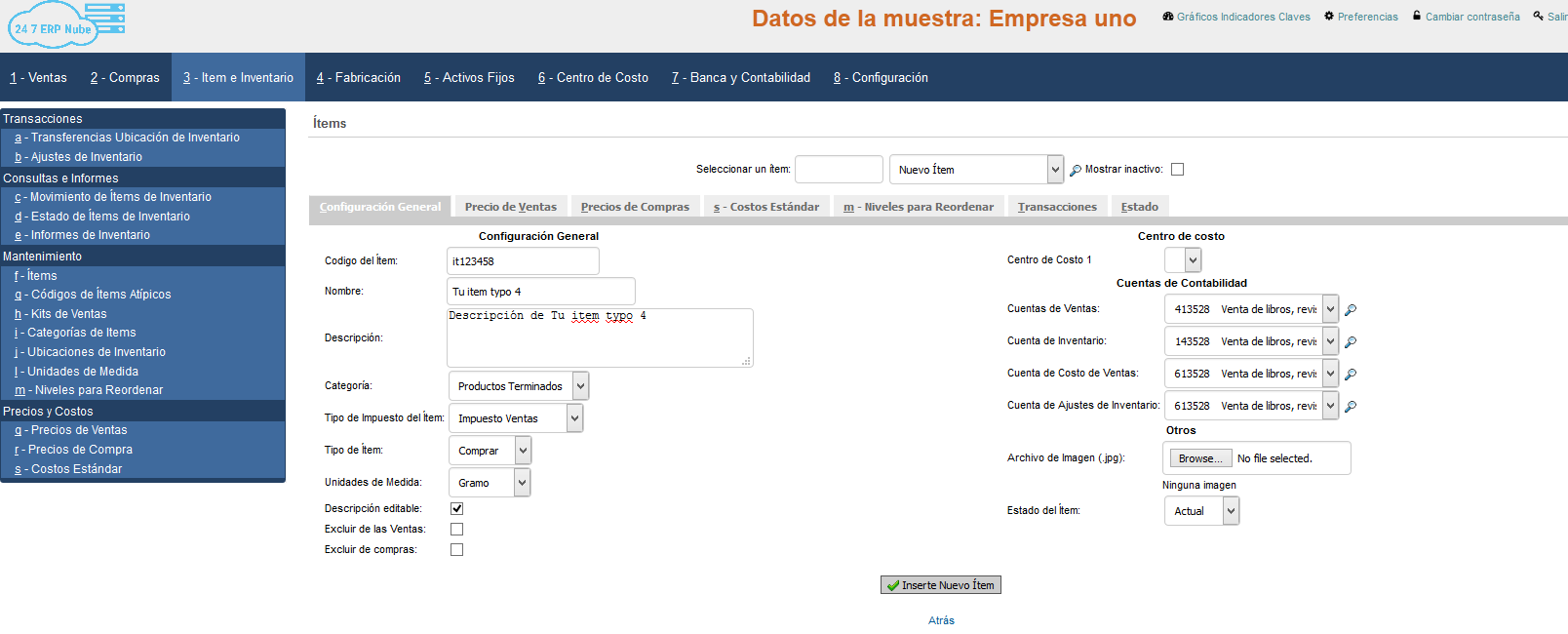Viewport: 1568px width, 634px height.
Task: Click the Codigo del Ítem text field
Action: pos(523,261)
